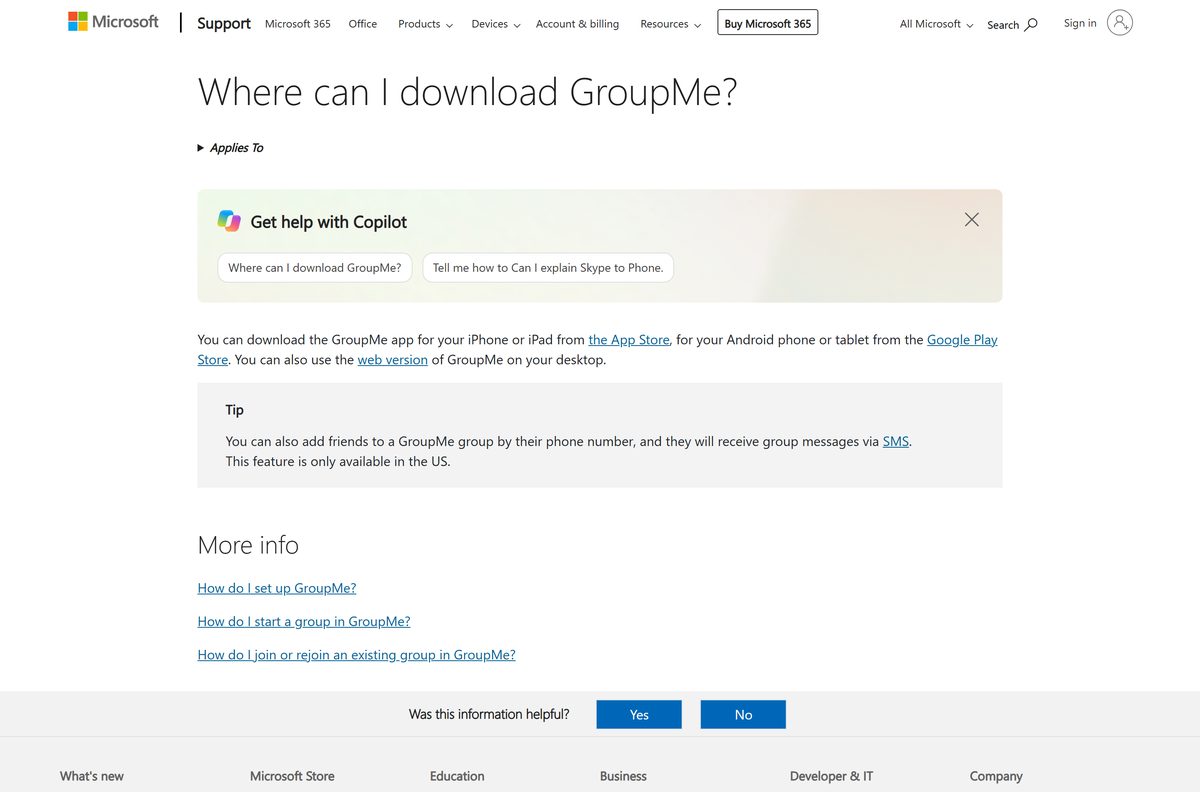Screen dimensions: 1200x792
Task: Click the What's new footer heading
Action: point(92,776)
